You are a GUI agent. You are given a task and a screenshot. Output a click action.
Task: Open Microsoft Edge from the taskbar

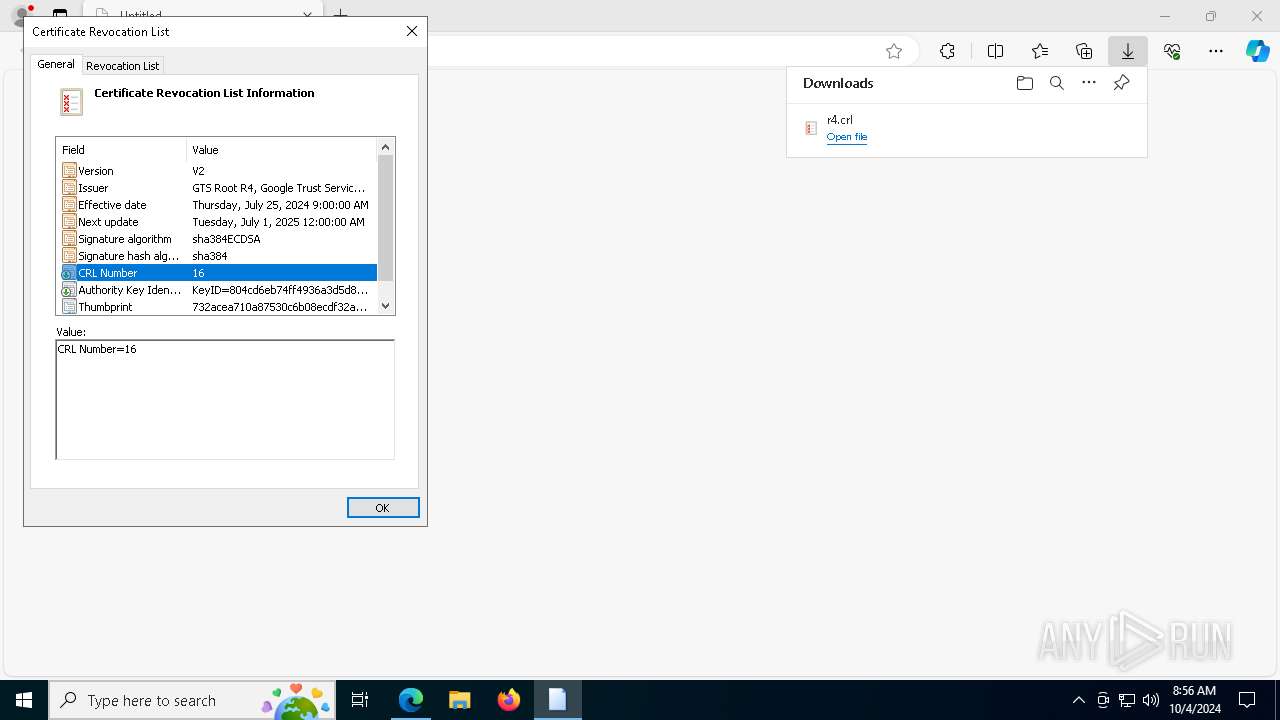click(410, 700)
